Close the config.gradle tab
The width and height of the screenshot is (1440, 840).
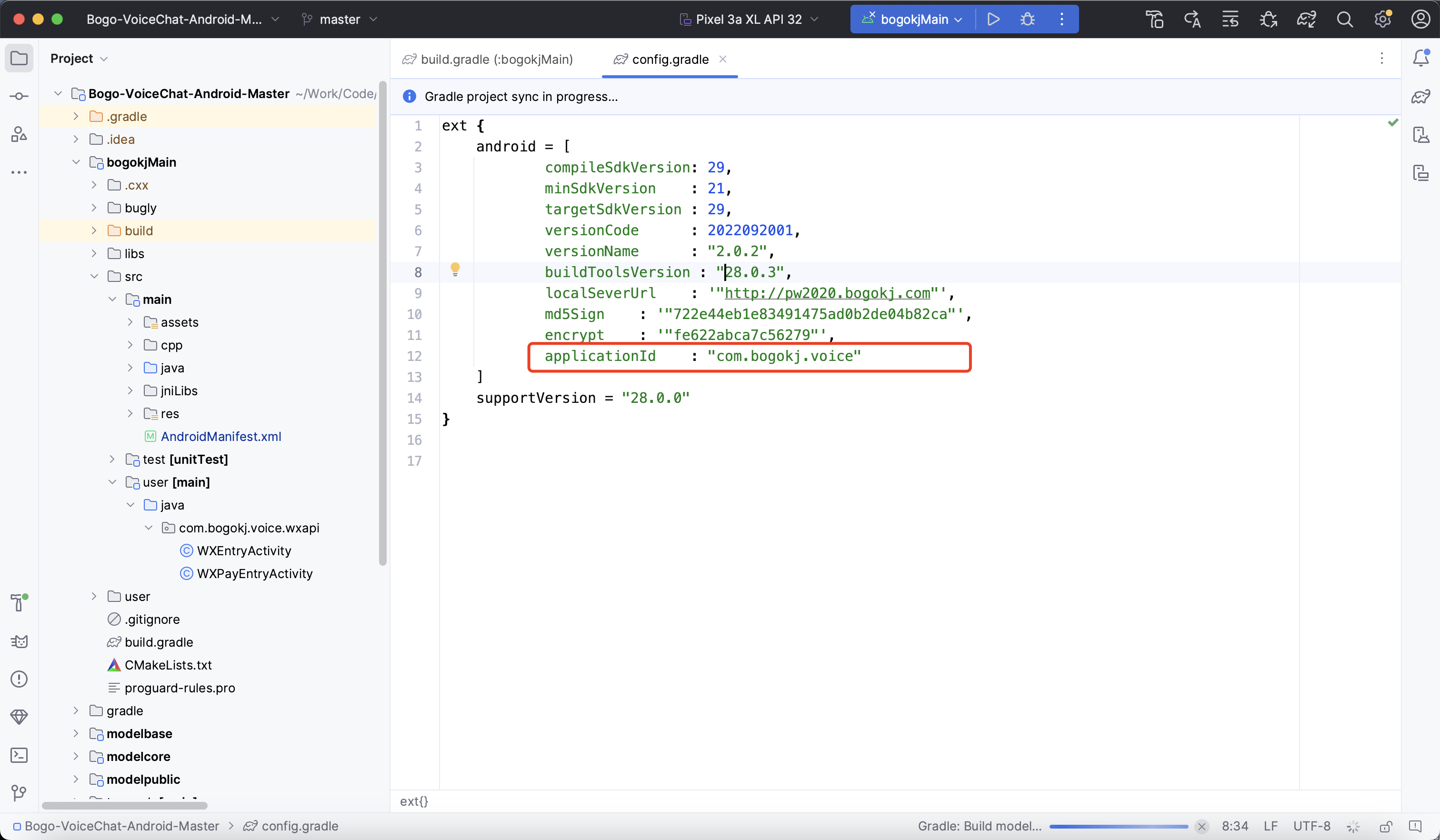pos(723,59)
